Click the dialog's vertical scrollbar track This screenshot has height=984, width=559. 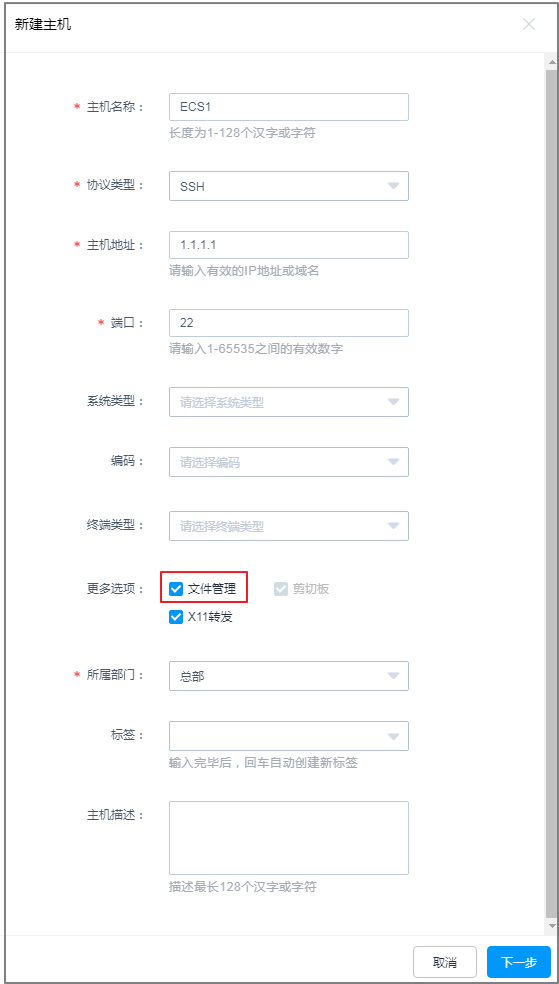point(552,494)
